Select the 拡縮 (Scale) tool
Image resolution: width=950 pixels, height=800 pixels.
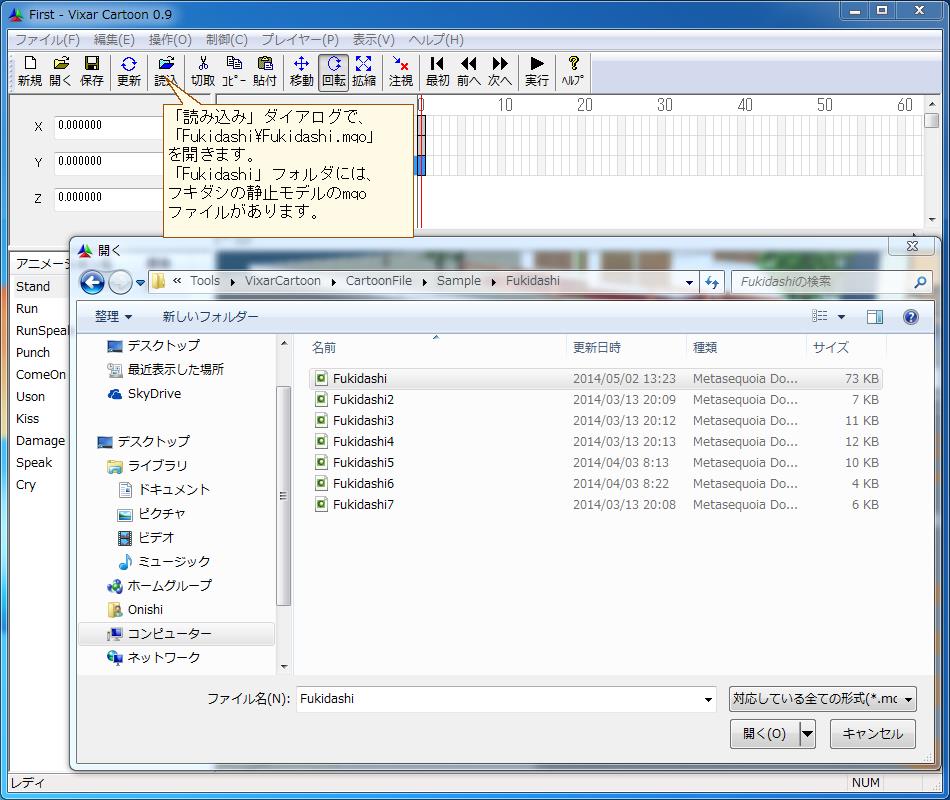click(x=364, y=71)
